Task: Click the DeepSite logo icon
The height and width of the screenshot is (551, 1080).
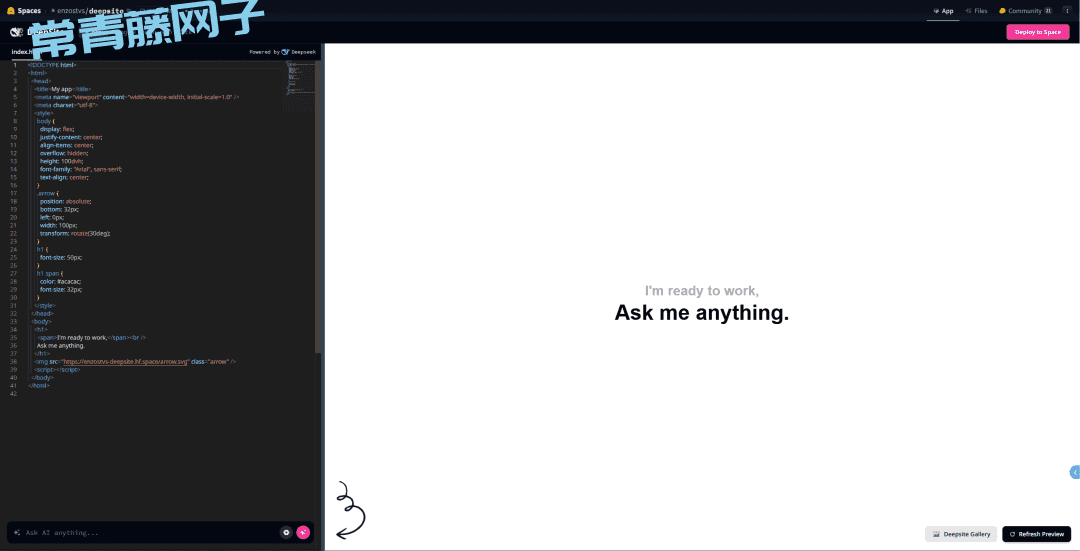Action: pyautogui.click(x=17, y=32)
